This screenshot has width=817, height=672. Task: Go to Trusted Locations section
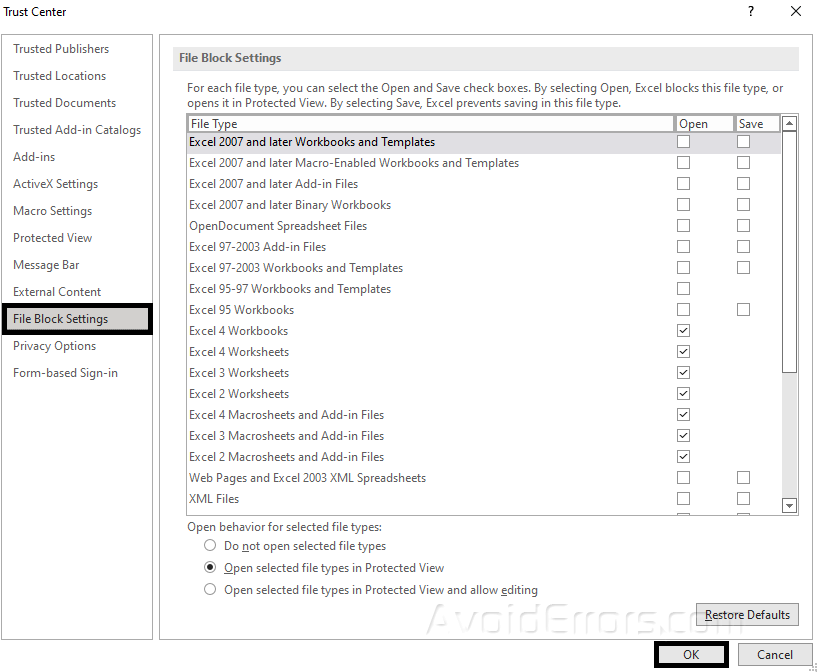coord(59,76)
